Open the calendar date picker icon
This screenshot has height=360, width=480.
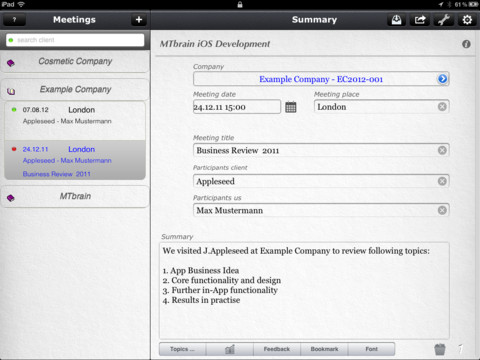coord(291,107)
